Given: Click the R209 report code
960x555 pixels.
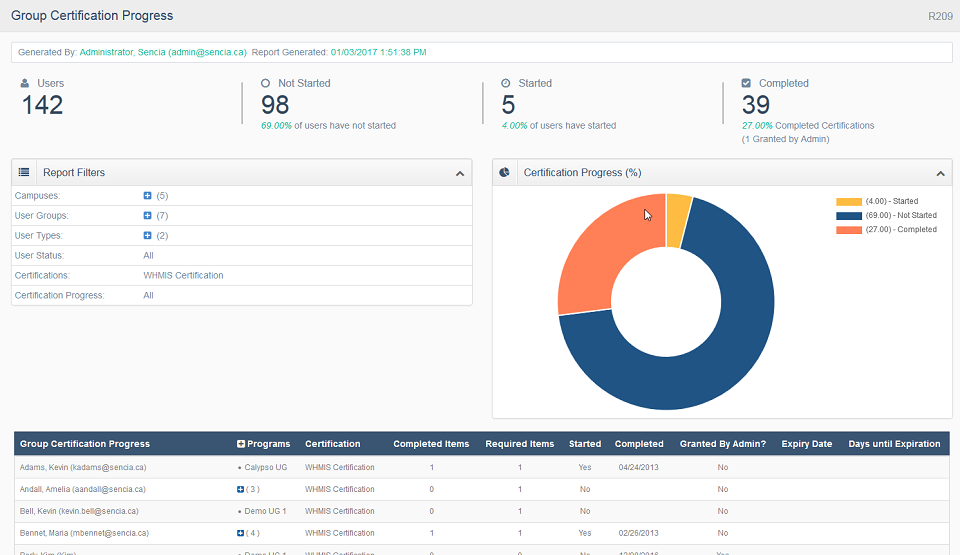Looking at the screenshot, I should [x=940, y=16].
